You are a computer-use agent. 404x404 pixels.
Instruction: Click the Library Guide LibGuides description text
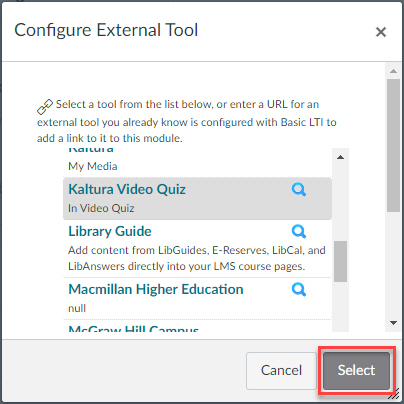[197, 258]
